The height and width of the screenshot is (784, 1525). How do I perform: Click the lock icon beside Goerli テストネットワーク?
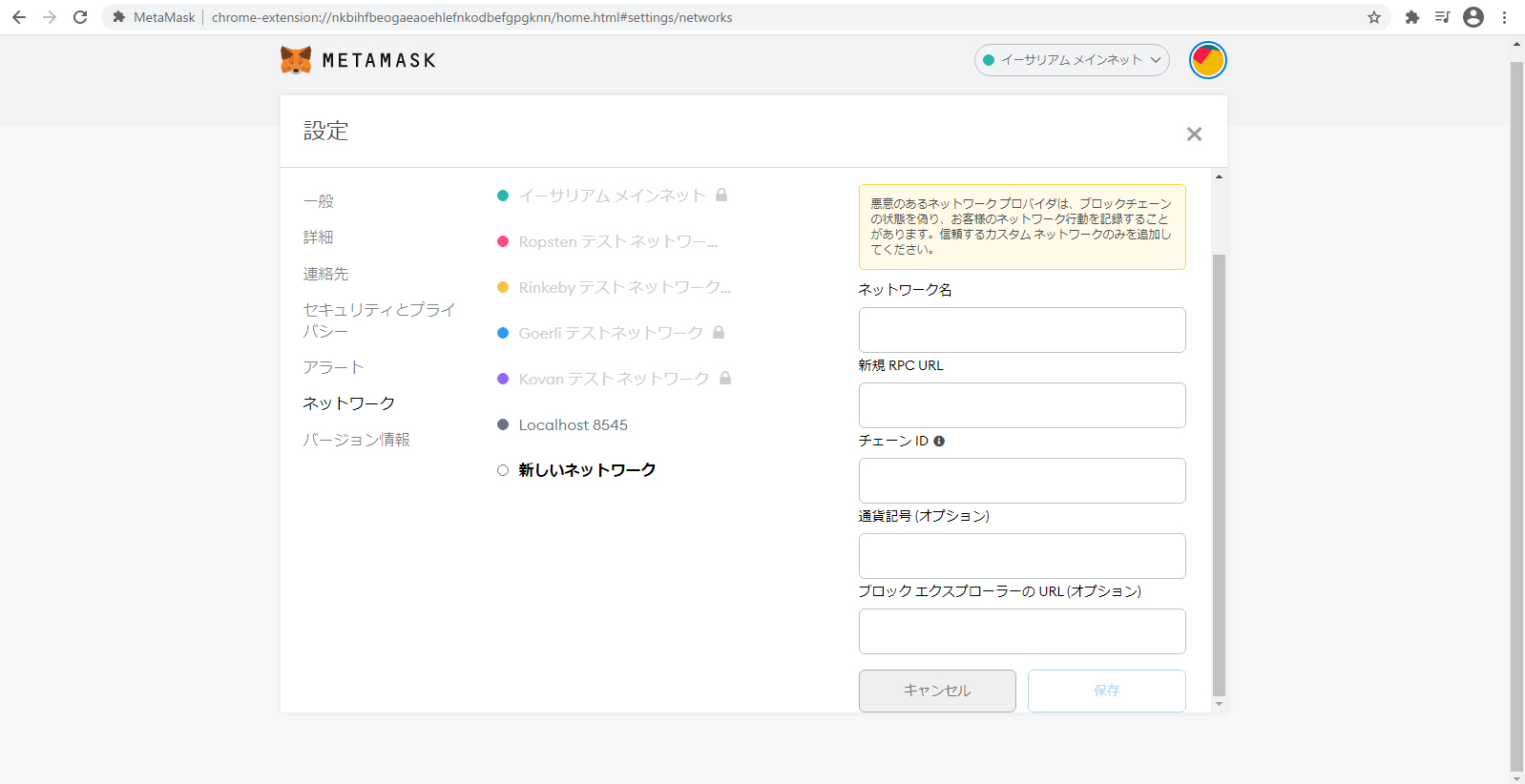click(719, 332)
